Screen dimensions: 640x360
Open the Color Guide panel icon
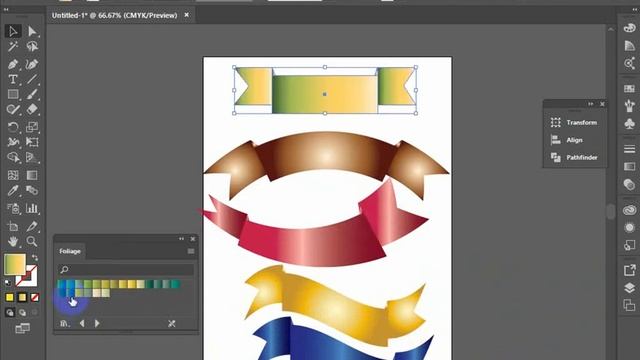coord(629,46)
